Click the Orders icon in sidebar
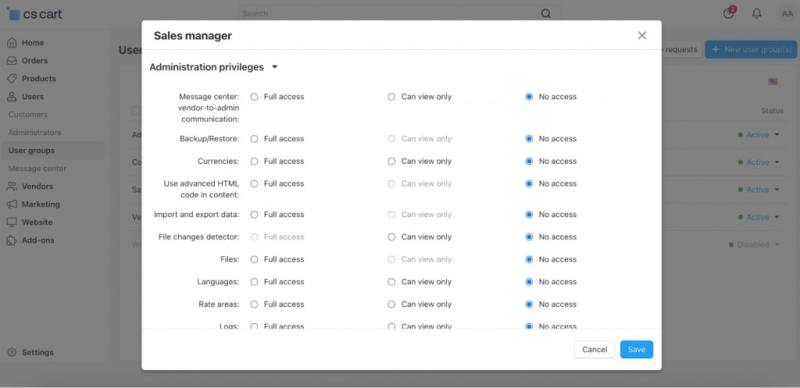Screen dimensions: 800x388 point(12,61)
